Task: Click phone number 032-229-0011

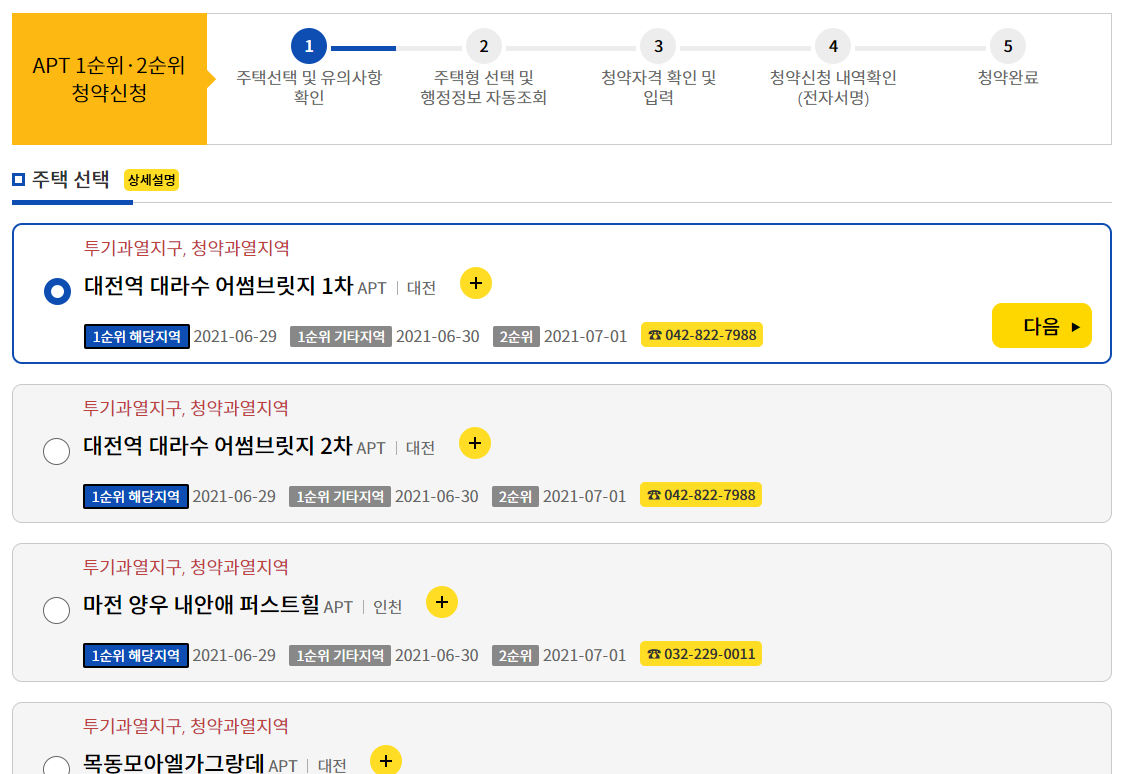Action: click(701, 654)
